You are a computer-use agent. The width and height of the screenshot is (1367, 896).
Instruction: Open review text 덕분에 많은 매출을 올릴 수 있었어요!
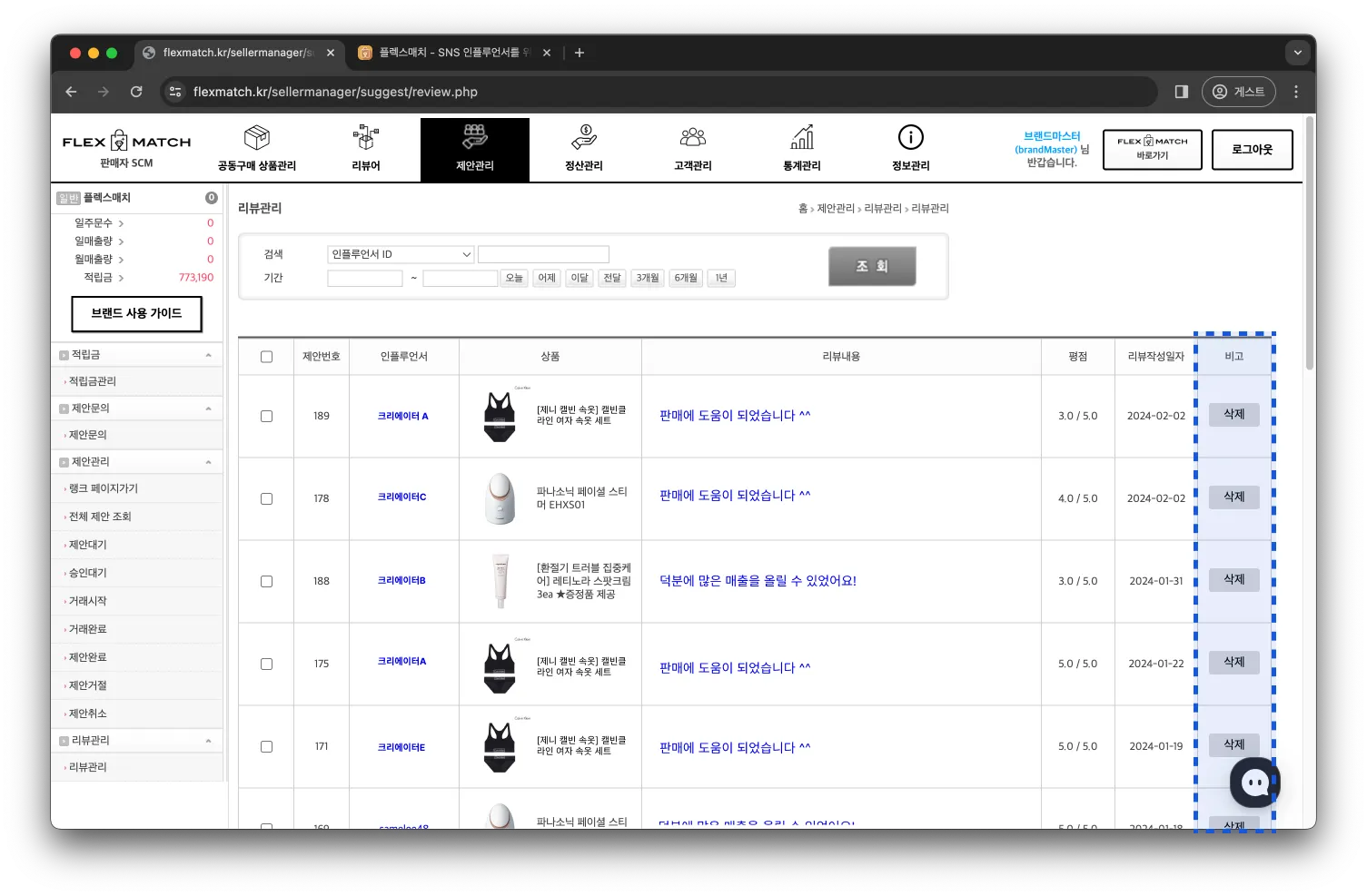pyautogui.click(x=758, y=581)
